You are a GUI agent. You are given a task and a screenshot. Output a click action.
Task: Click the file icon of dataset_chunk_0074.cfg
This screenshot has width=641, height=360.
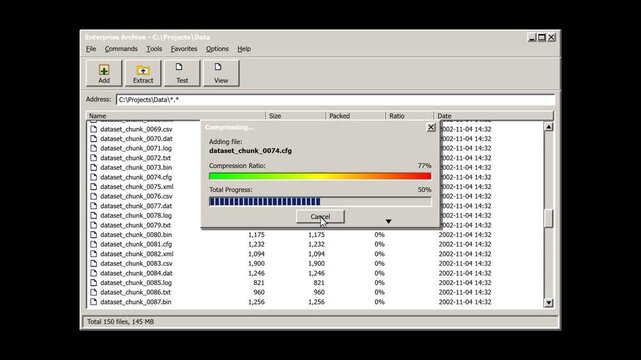(x=94, y=177)
